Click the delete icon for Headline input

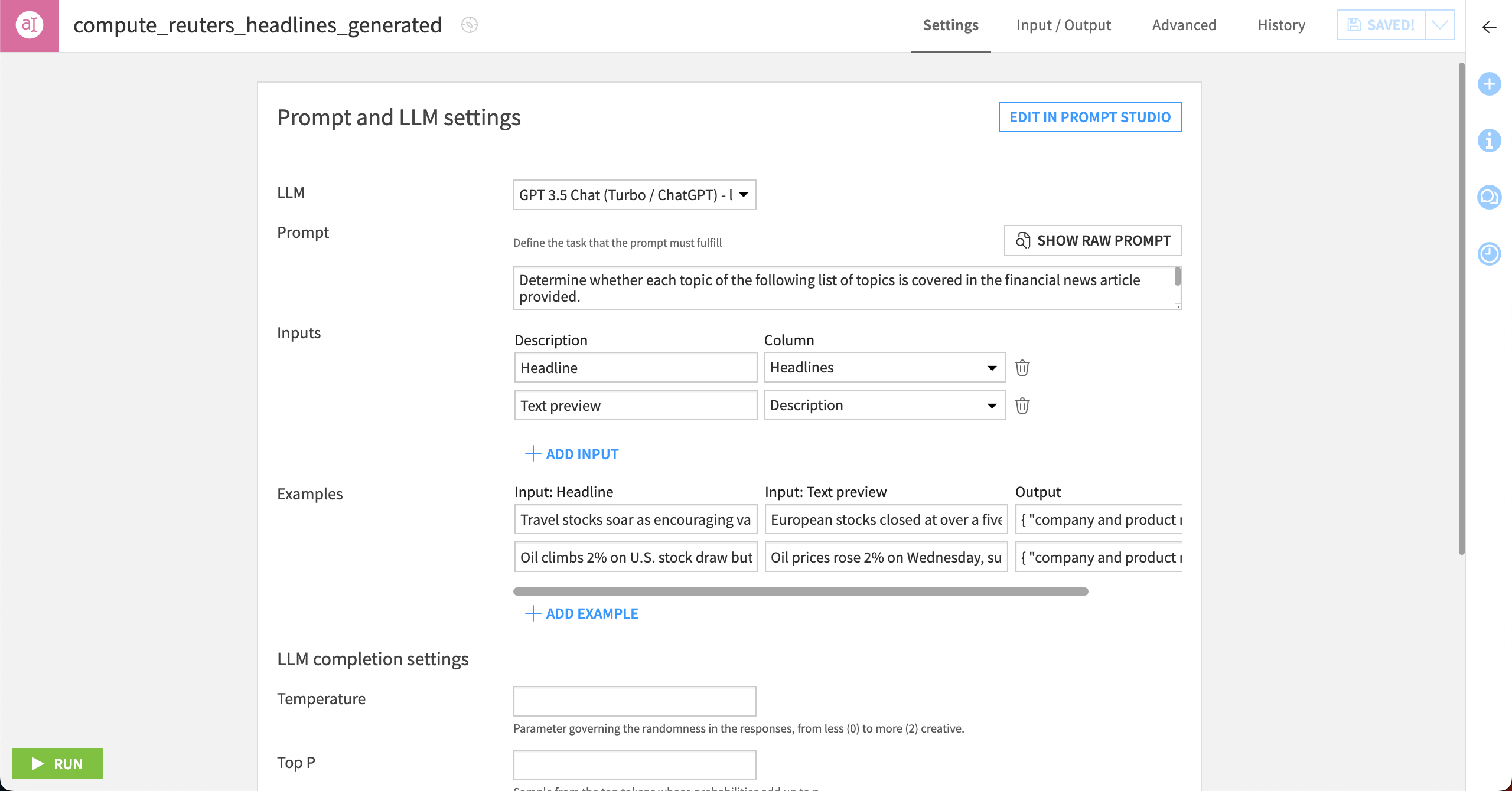(x=1022, y=367)
